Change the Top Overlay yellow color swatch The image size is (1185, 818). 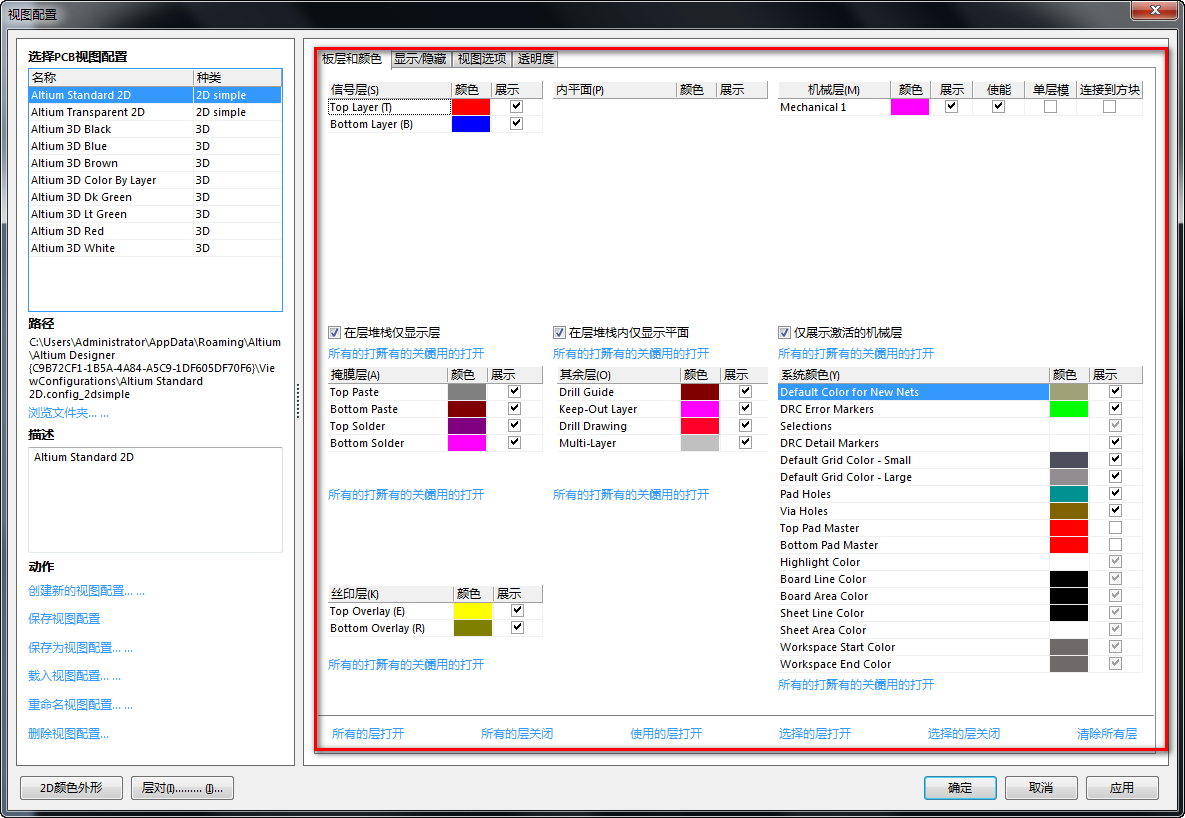pyautogui.click(x=473, y=611)
